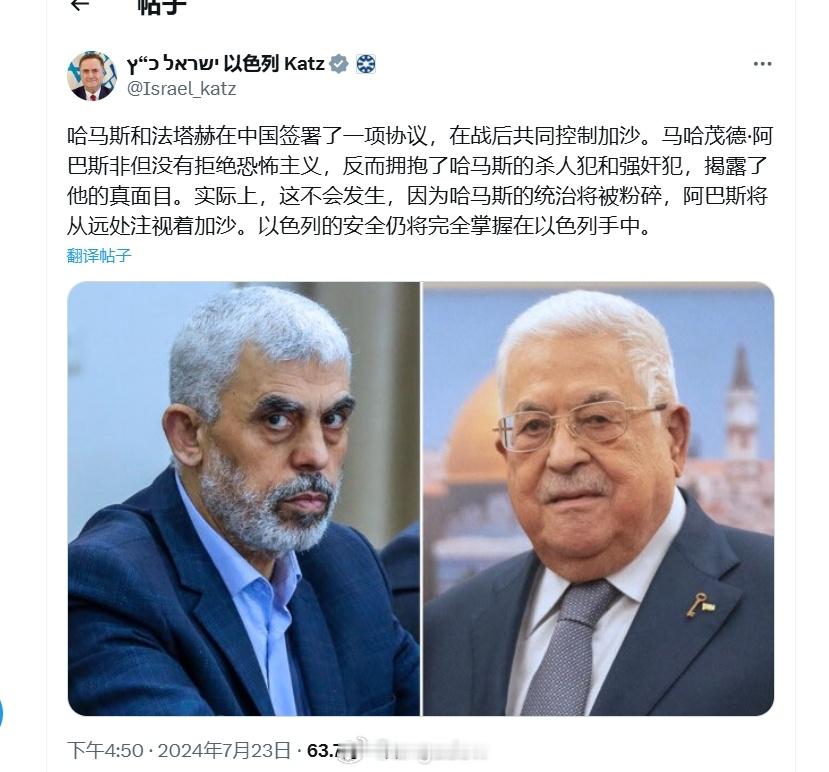Open the @Israel_katz handle link

click(181, 88)
